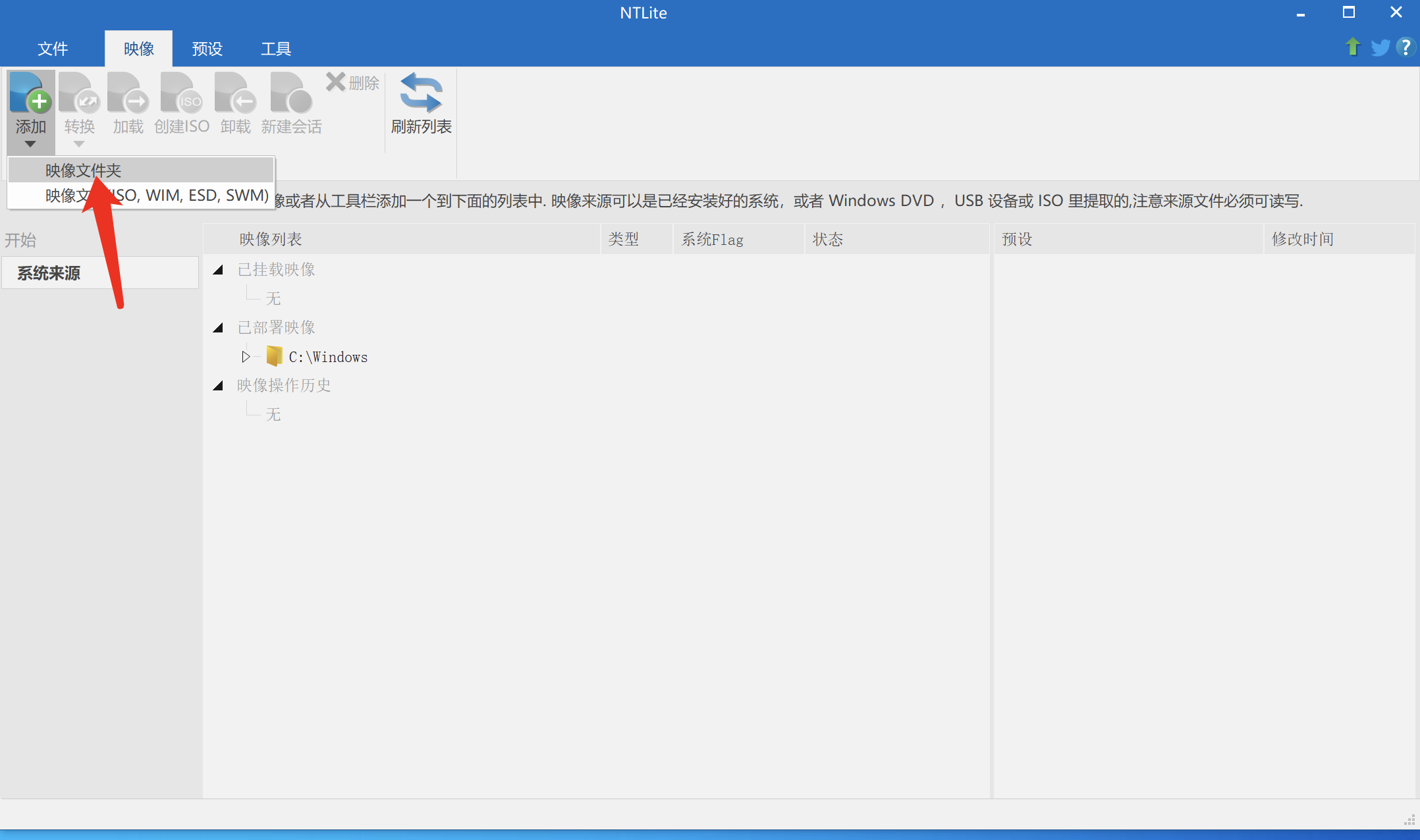This screenshot has height=840, width=1420.
Task: Collapse the deployed images group
Action: point(219,328)
